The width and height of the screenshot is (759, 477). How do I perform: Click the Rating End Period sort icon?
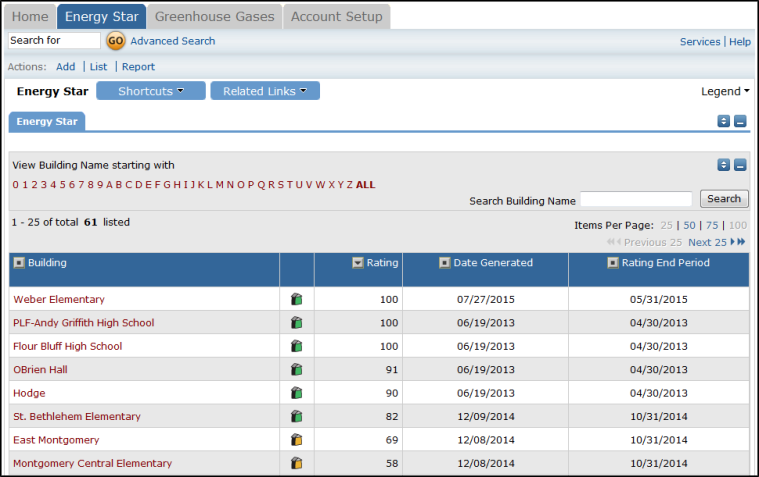613,263
